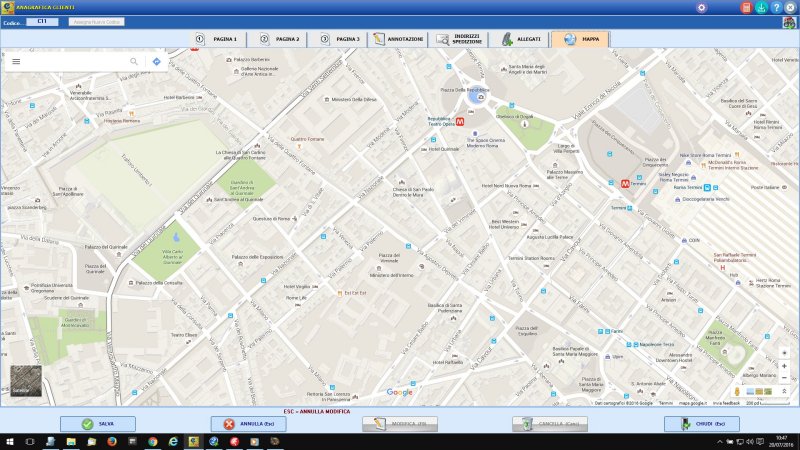Image resolution: width=800 pixels, height=450 pixels.
Task: Click the greyed Modifica button
Action: pos(400,424)
